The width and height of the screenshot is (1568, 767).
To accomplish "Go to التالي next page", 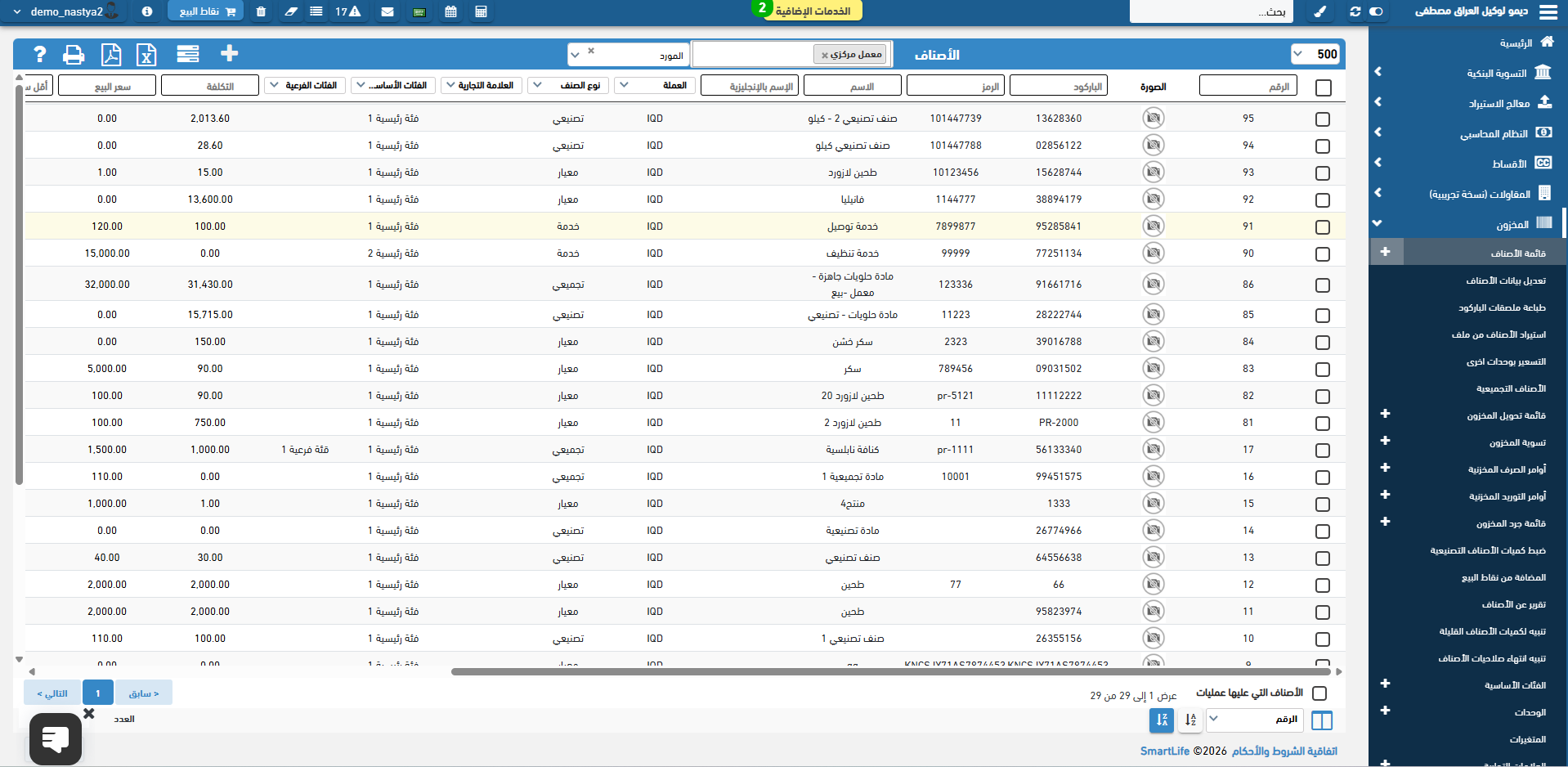I will (52, 693).
